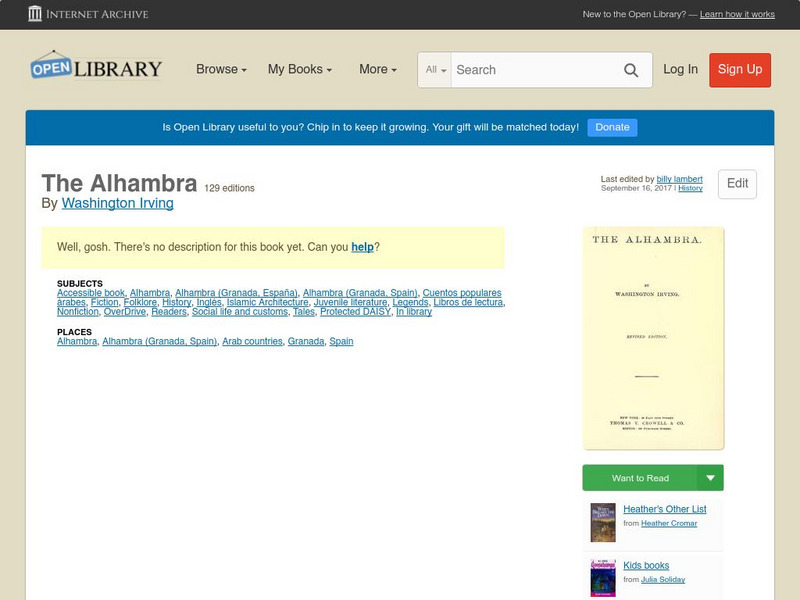Click Log In
This screenshot has width=800, height=600.
pos(680,69)
